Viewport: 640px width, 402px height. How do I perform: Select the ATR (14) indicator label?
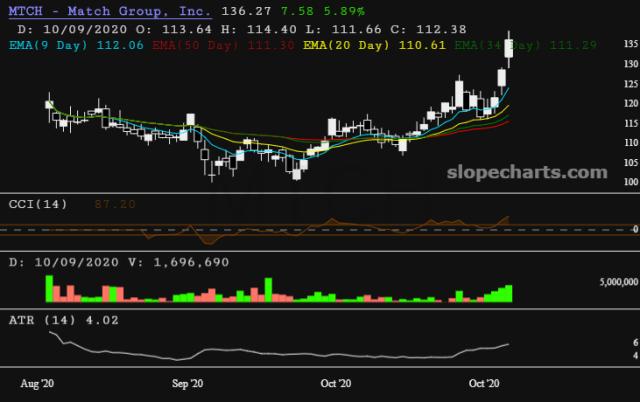click(x=42, y=320)
